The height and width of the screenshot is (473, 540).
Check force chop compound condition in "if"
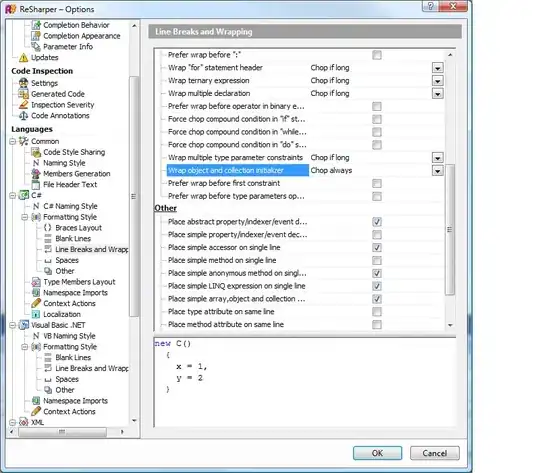(x=377, y=119)
